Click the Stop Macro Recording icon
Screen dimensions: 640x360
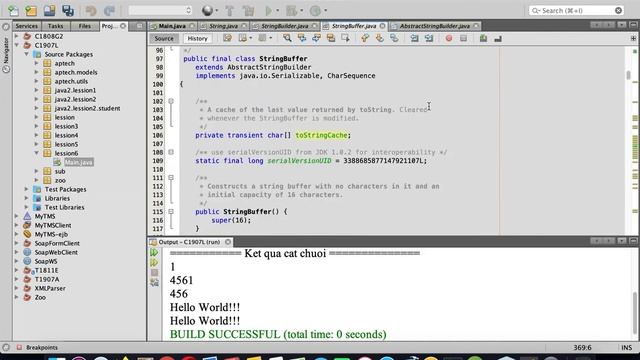463,38
